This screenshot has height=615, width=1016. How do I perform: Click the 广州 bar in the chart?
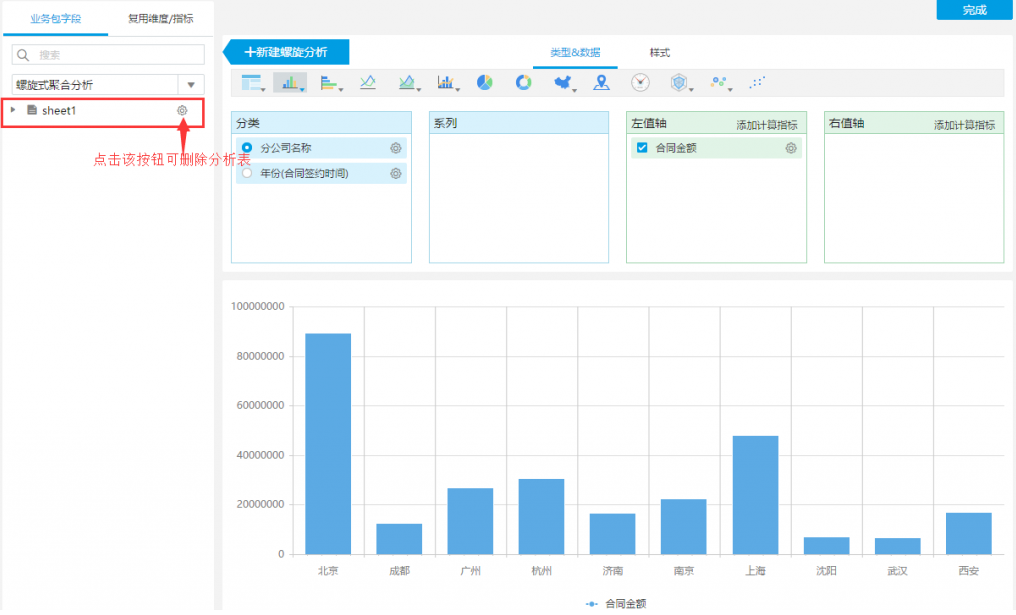coord(470,521)
